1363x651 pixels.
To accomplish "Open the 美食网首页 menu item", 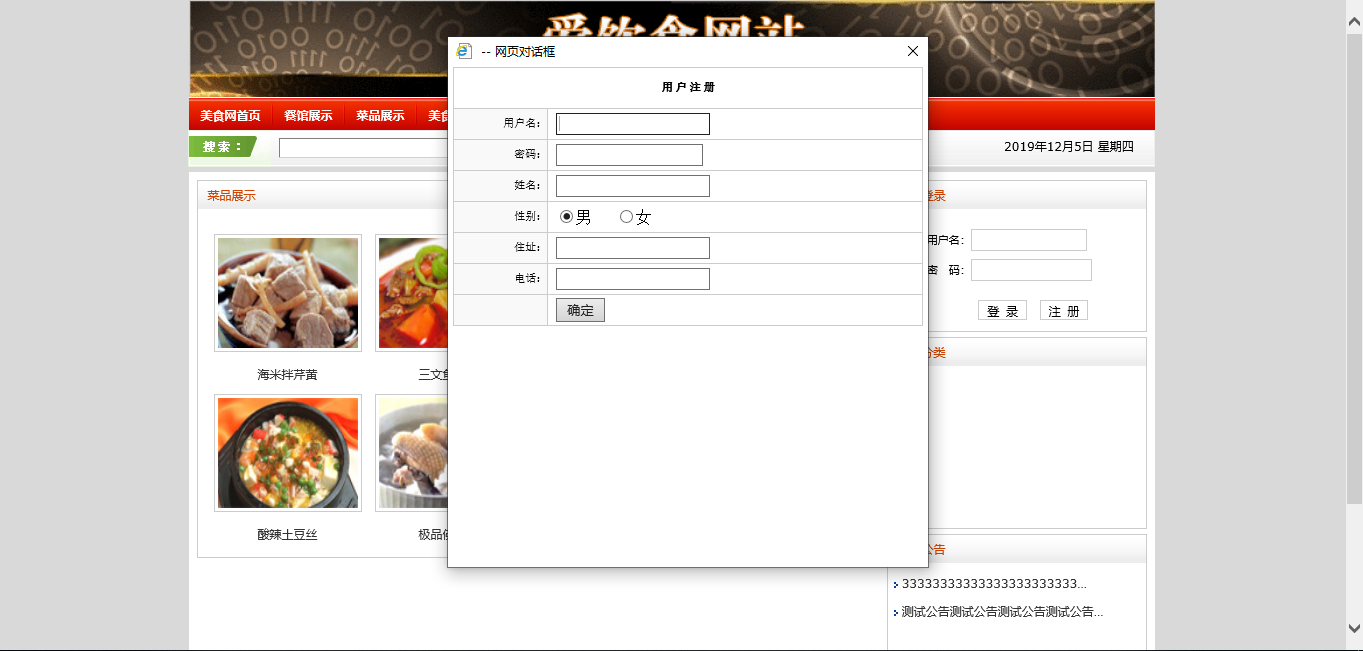I will tap(230, 116).
